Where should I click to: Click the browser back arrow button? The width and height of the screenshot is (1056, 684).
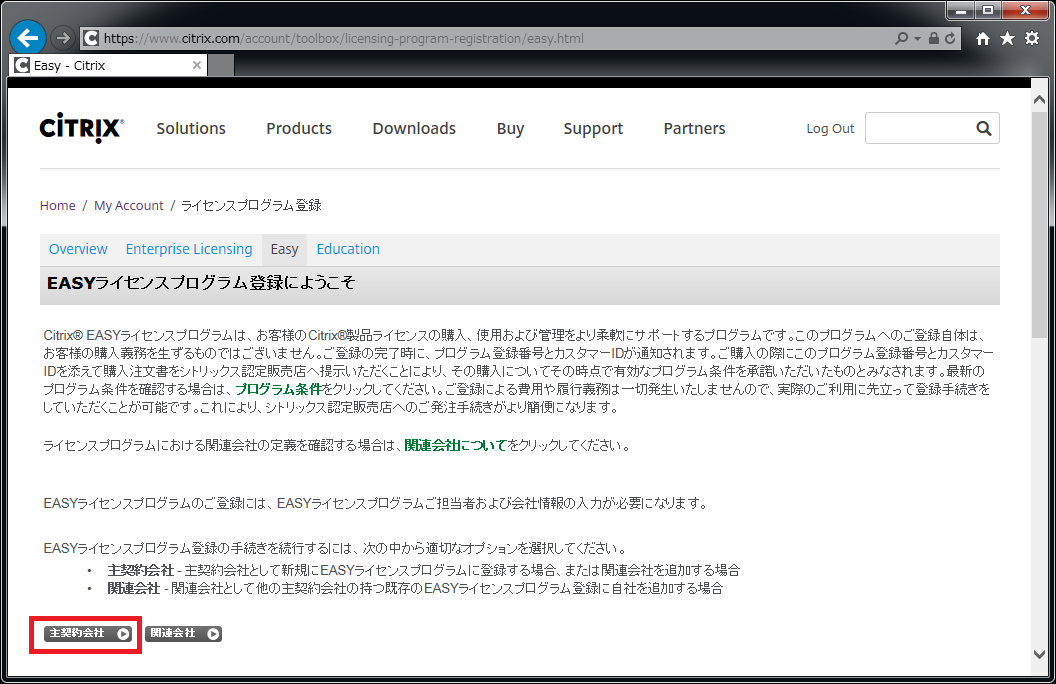[x=28, y=38]
